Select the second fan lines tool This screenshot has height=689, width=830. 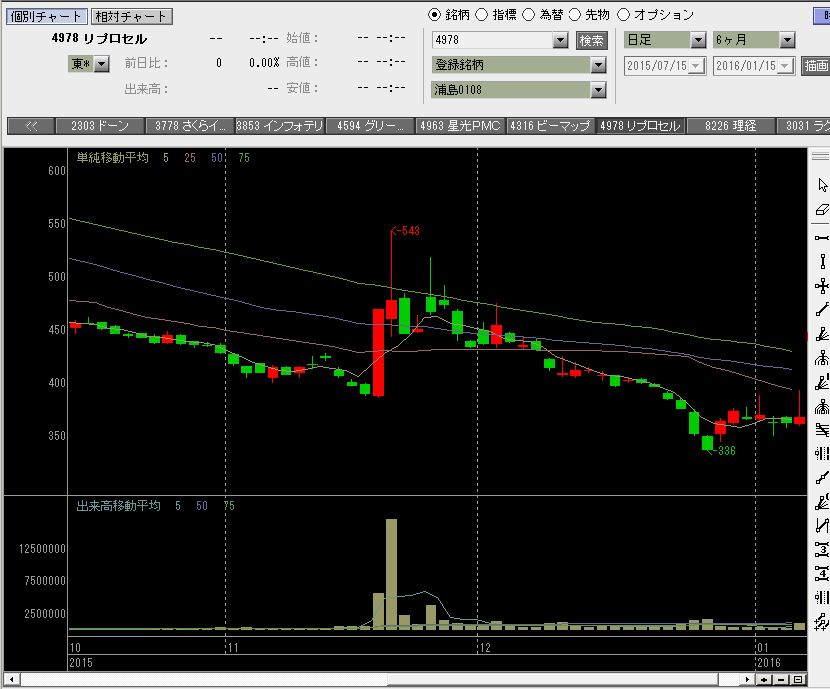point(822,382)
